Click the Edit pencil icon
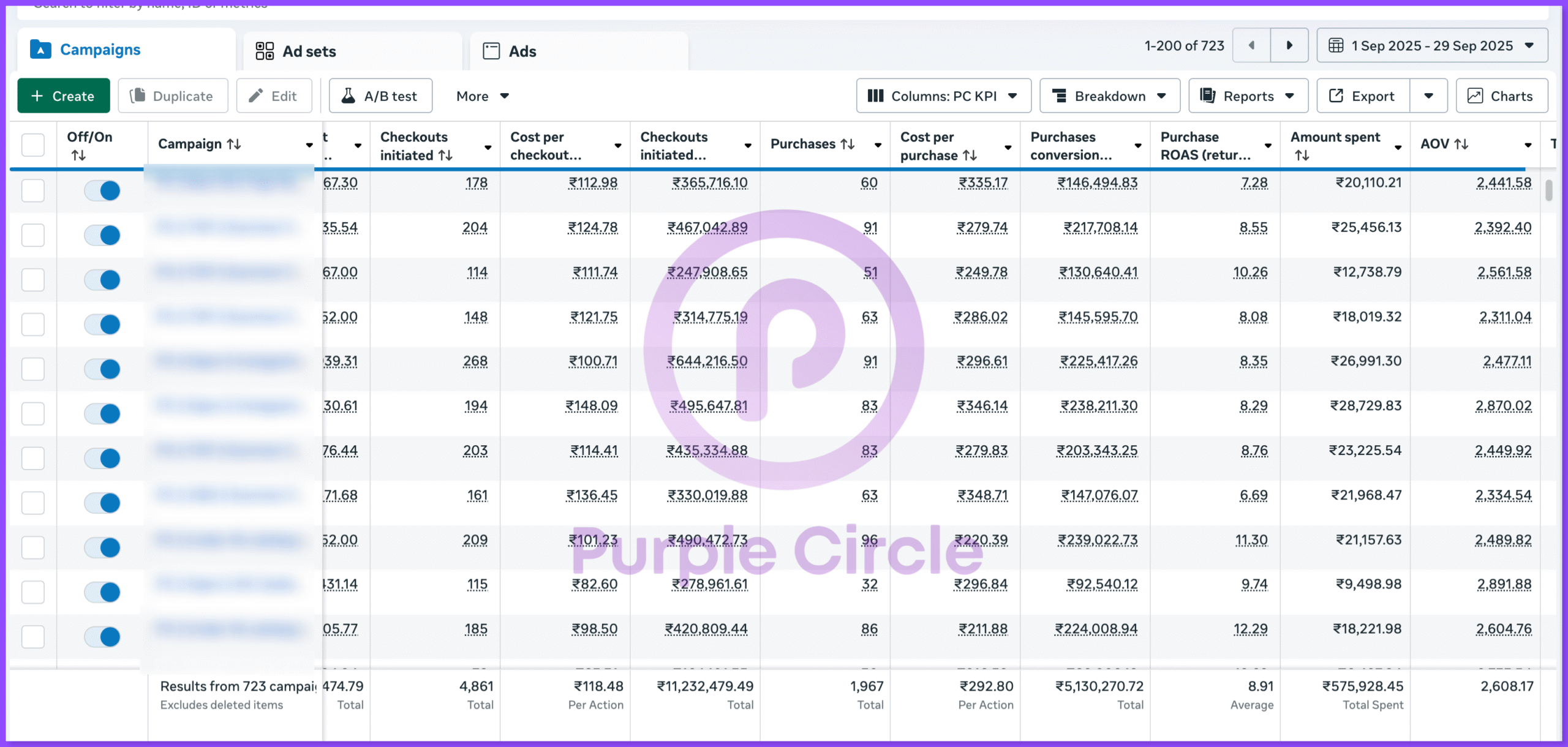 click(x=256, y=96)
